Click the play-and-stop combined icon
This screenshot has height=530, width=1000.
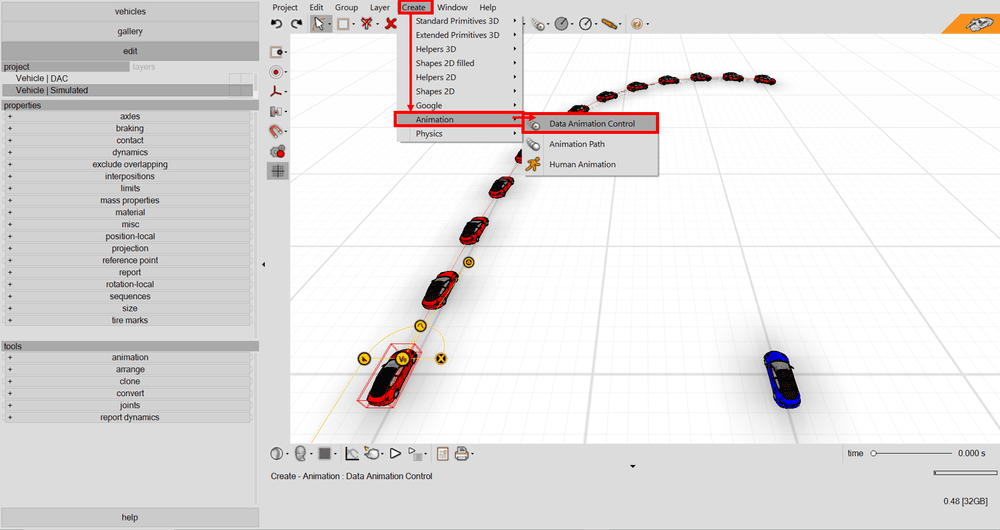(x=416, y=453)
